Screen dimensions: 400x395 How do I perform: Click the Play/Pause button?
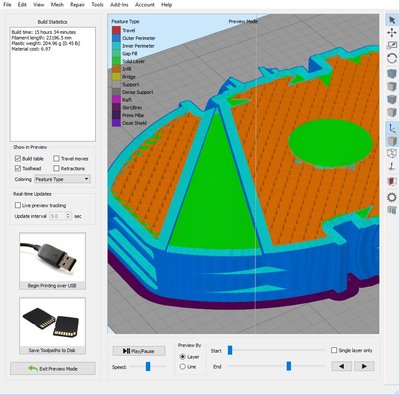click(139, 351)
